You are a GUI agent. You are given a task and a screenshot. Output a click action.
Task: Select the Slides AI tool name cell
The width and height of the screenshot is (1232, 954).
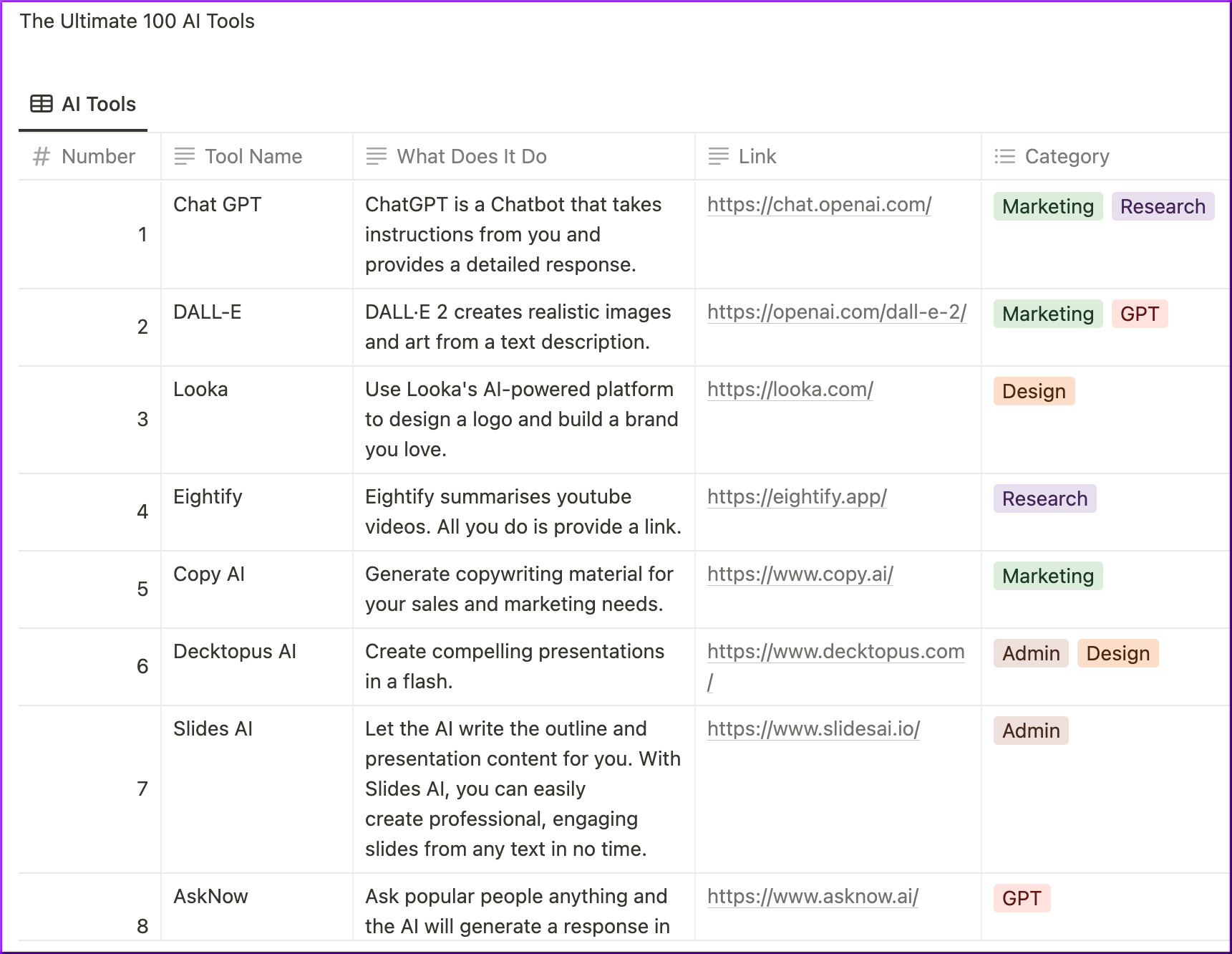click(257, 789)
